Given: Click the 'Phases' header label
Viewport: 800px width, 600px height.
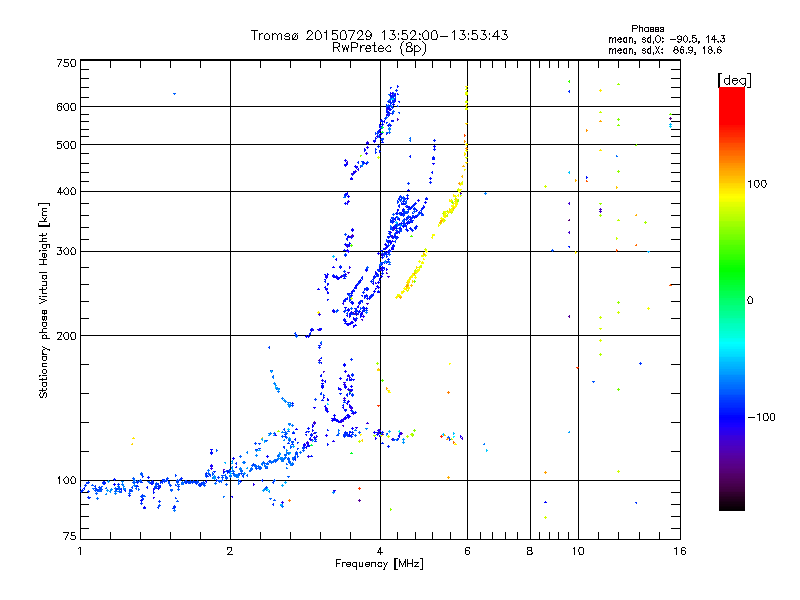Looking at the screenshot, I should click(647, 29).
